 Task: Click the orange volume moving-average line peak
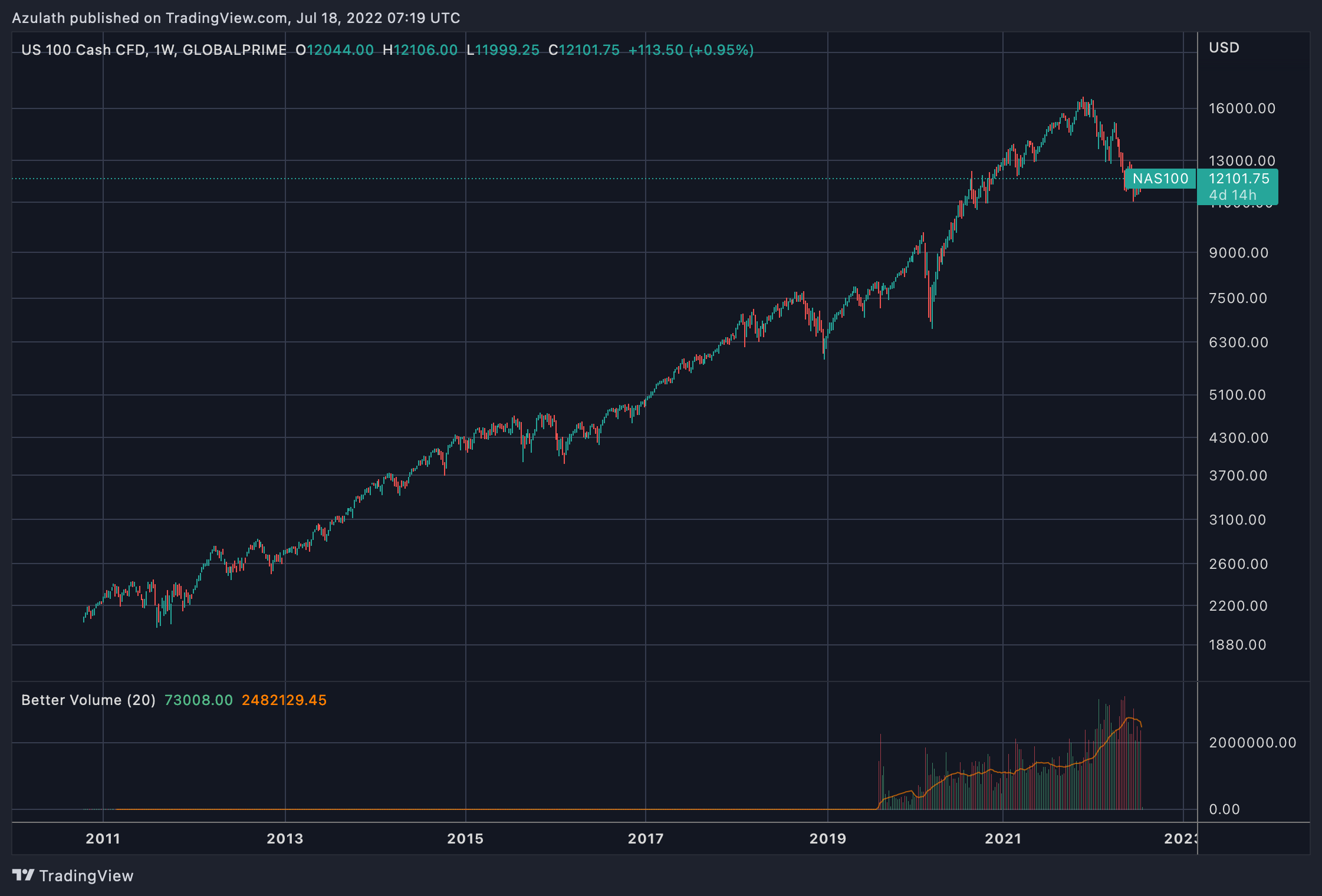[x=1129, y=718]
